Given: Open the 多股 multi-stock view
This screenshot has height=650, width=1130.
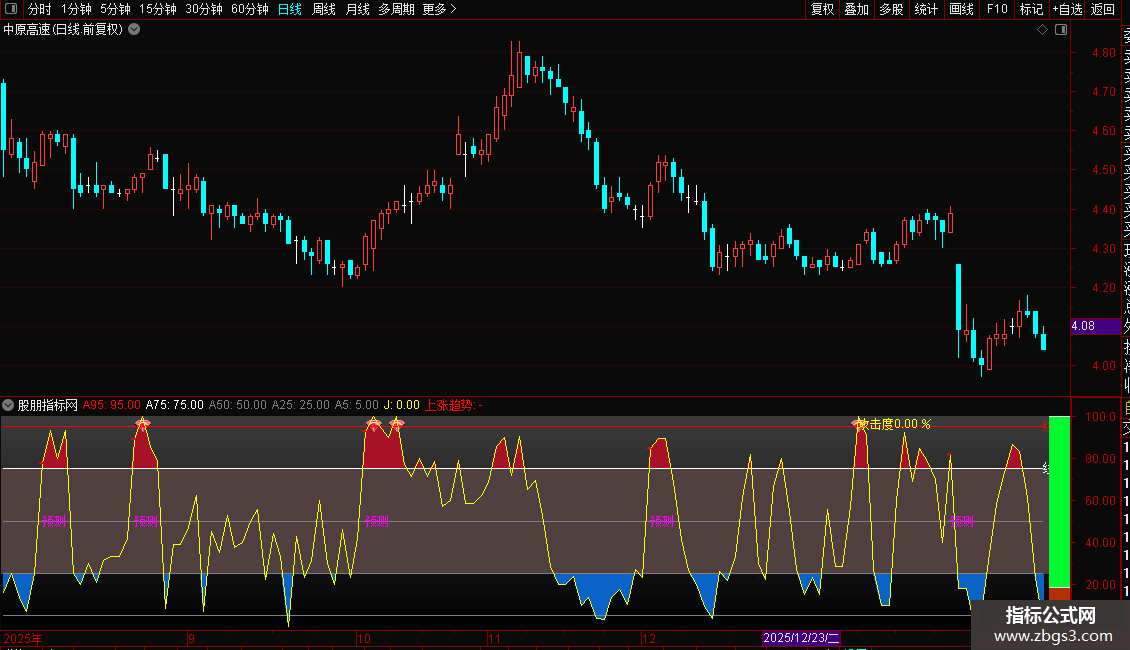Looking at the screenshot, I should coord(891,9).
